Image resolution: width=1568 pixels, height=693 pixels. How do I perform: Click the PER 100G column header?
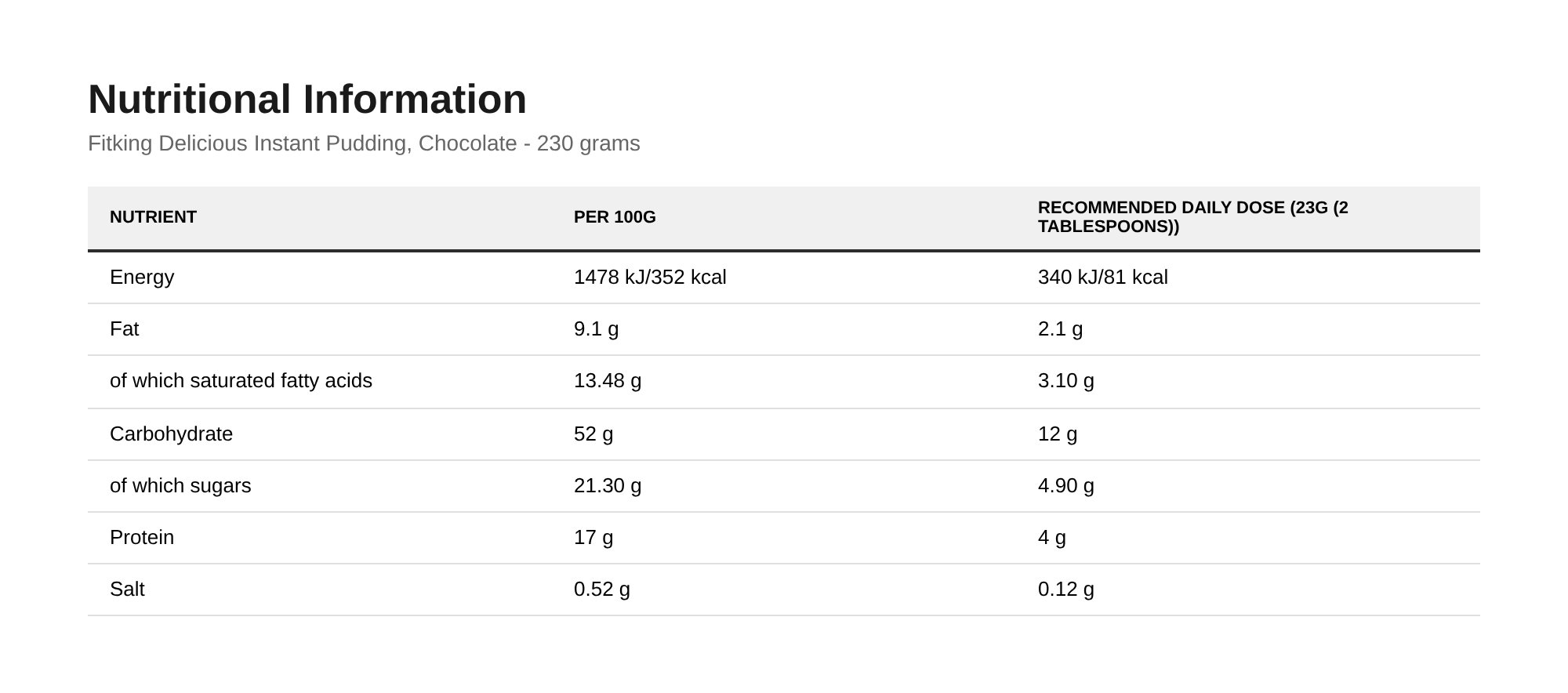click(x=615, y=217)
